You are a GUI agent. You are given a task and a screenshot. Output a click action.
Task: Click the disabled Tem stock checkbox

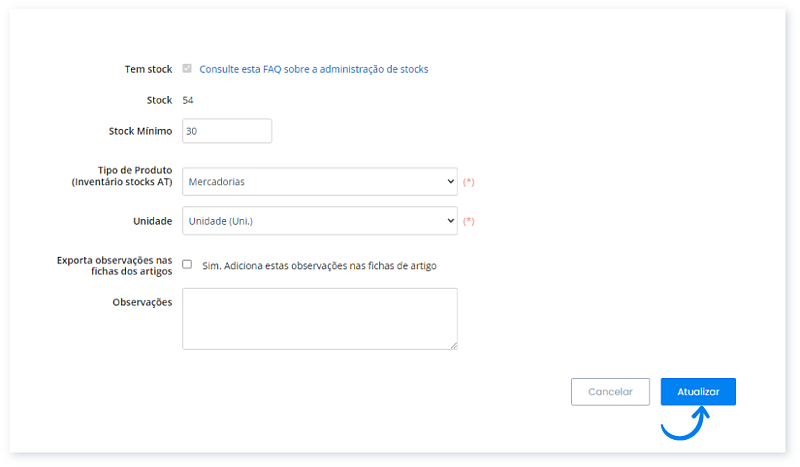[187, 69]
